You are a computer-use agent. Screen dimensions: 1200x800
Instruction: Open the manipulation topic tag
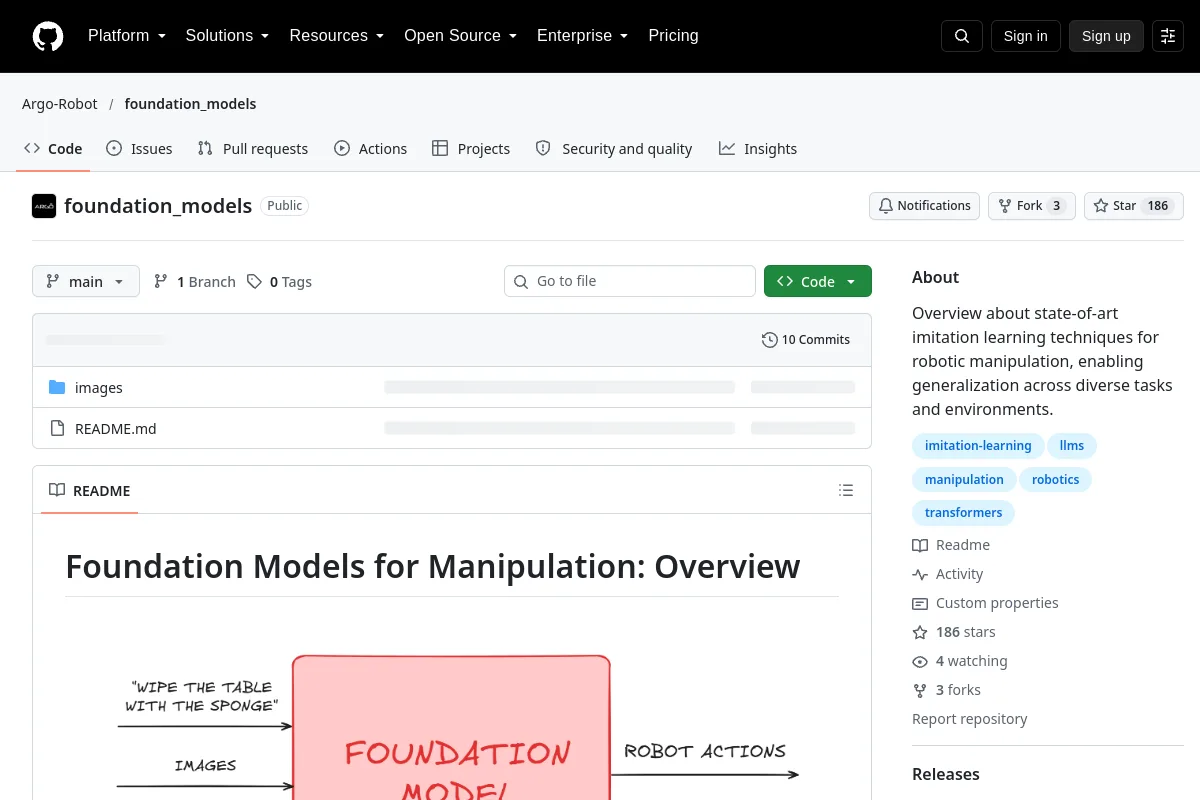964,480
